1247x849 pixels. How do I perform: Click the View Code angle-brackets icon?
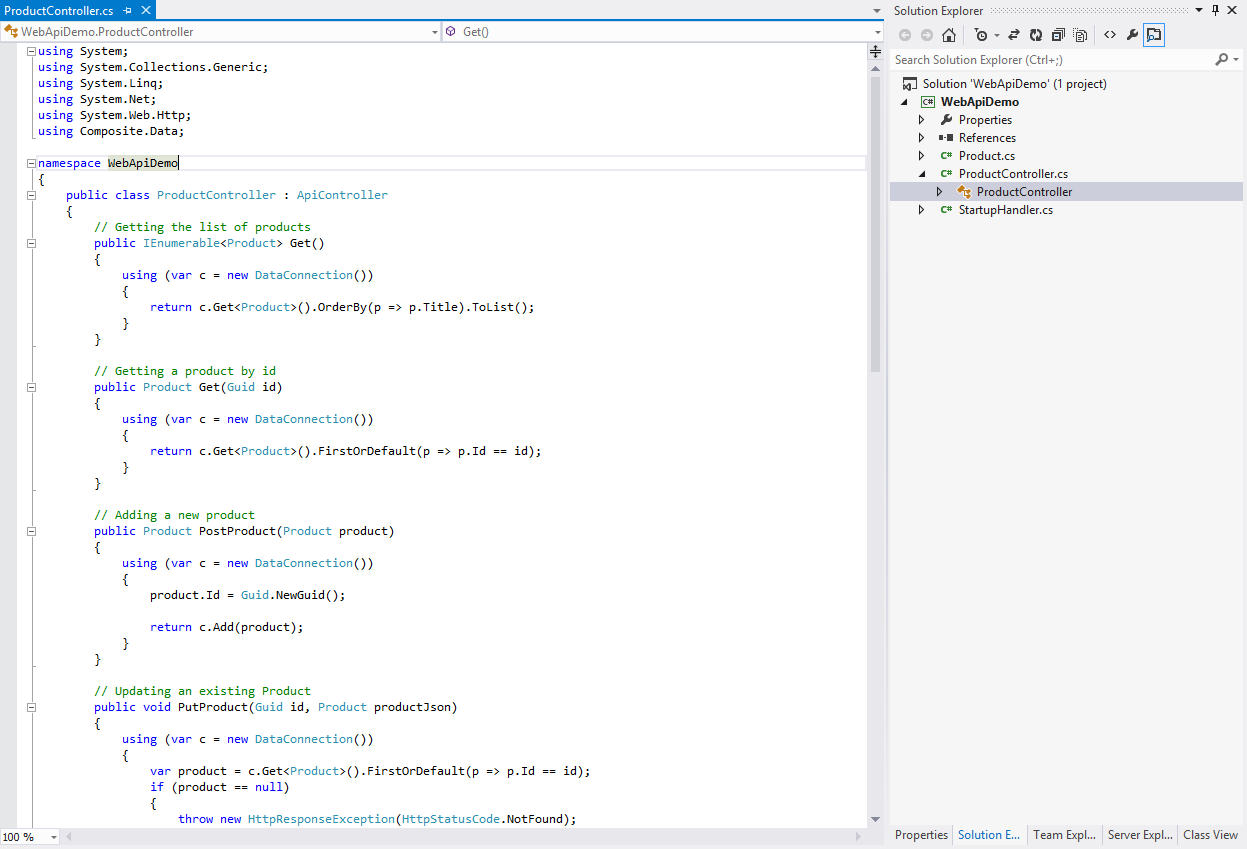[1109, 35]
